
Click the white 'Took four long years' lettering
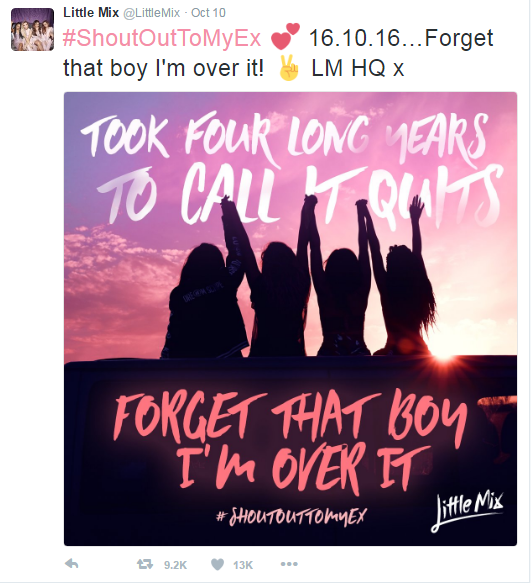point(285,138)
